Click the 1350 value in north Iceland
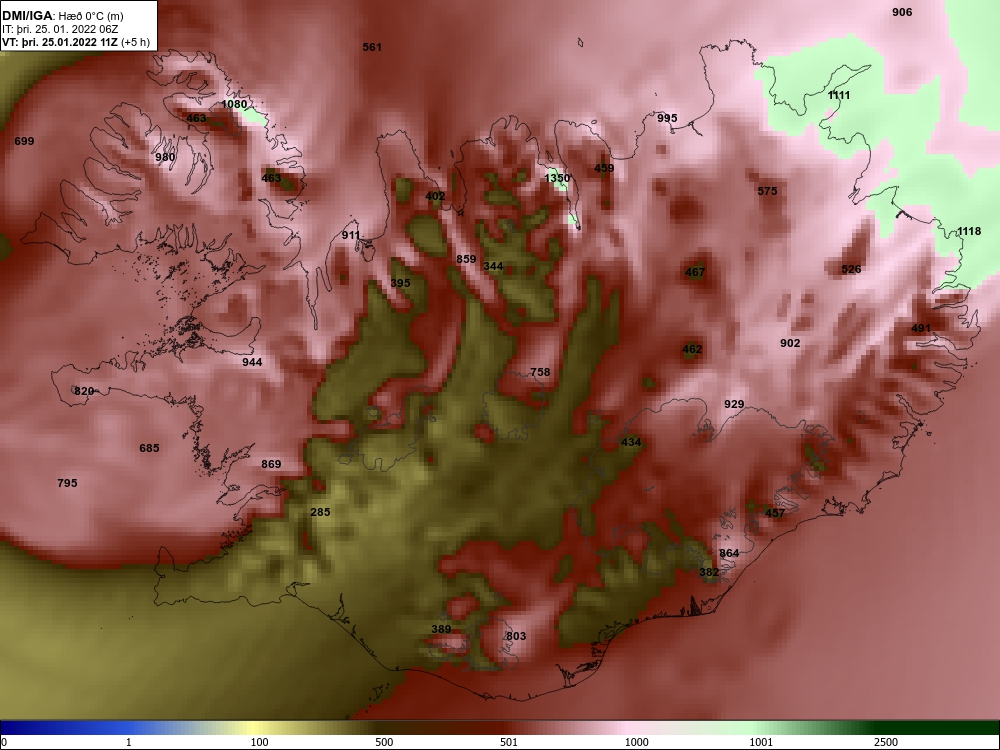This screenshot has width=1000, height=750. click(x=557, y=179)
